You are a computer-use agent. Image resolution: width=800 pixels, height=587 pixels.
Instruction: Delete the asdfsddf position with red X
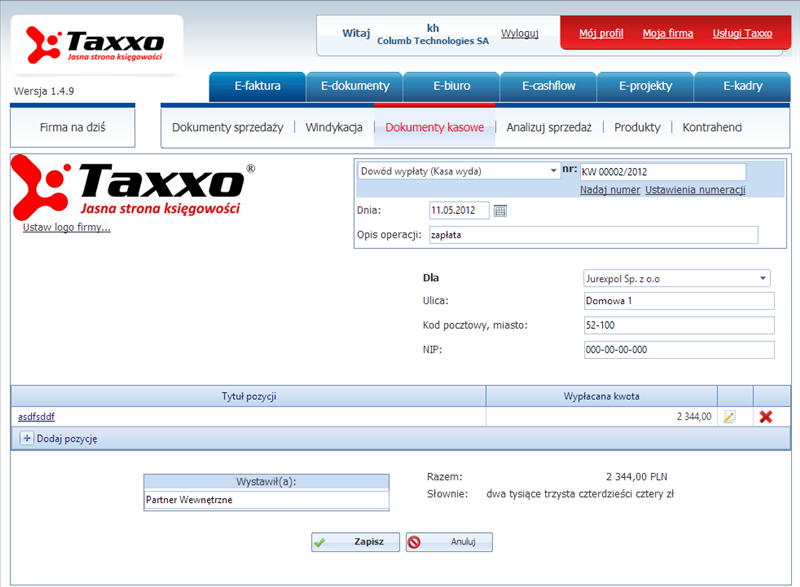765,417
